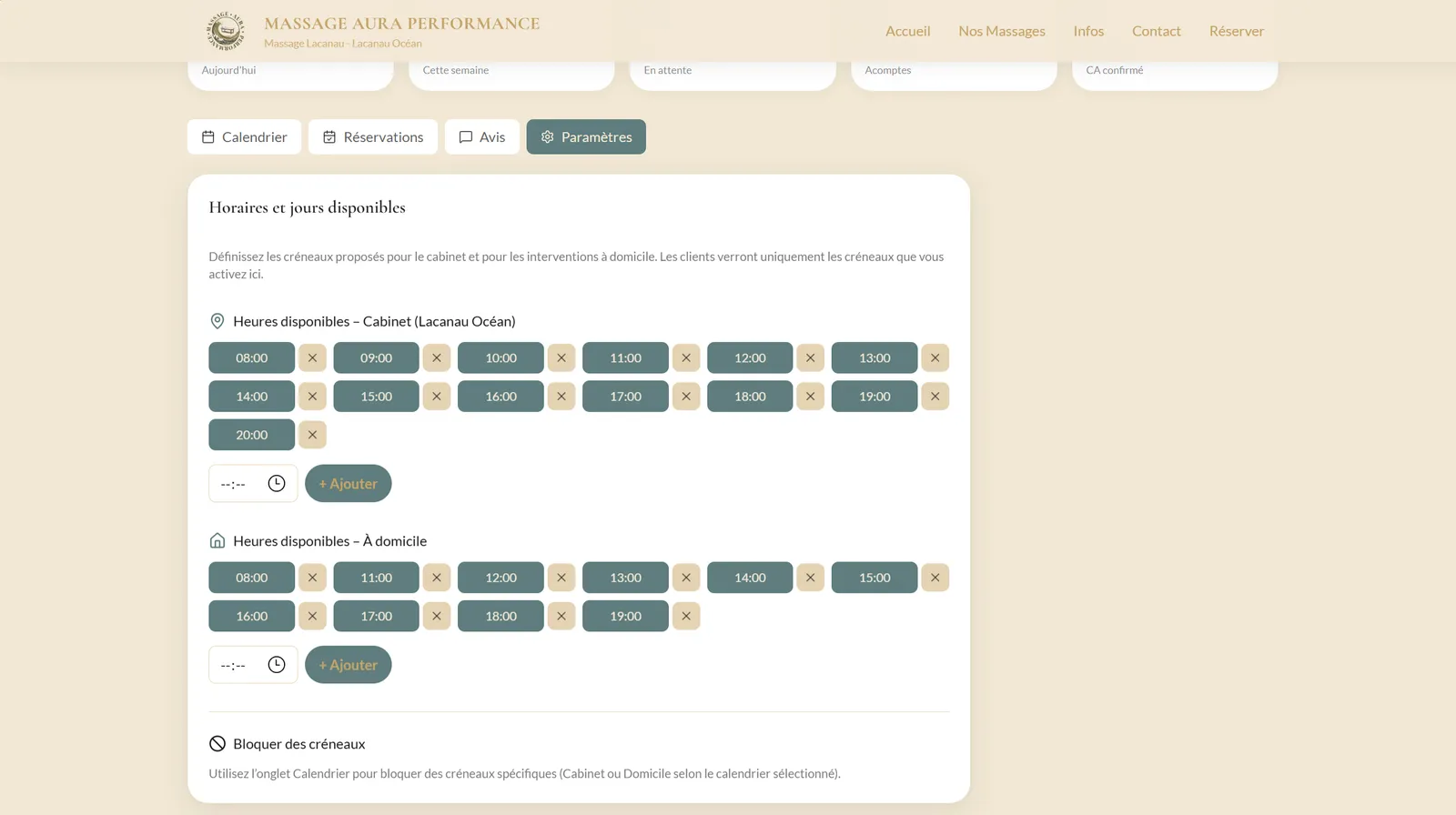Remove the 14:00 Cabinet time slot

tap(312, 397)
